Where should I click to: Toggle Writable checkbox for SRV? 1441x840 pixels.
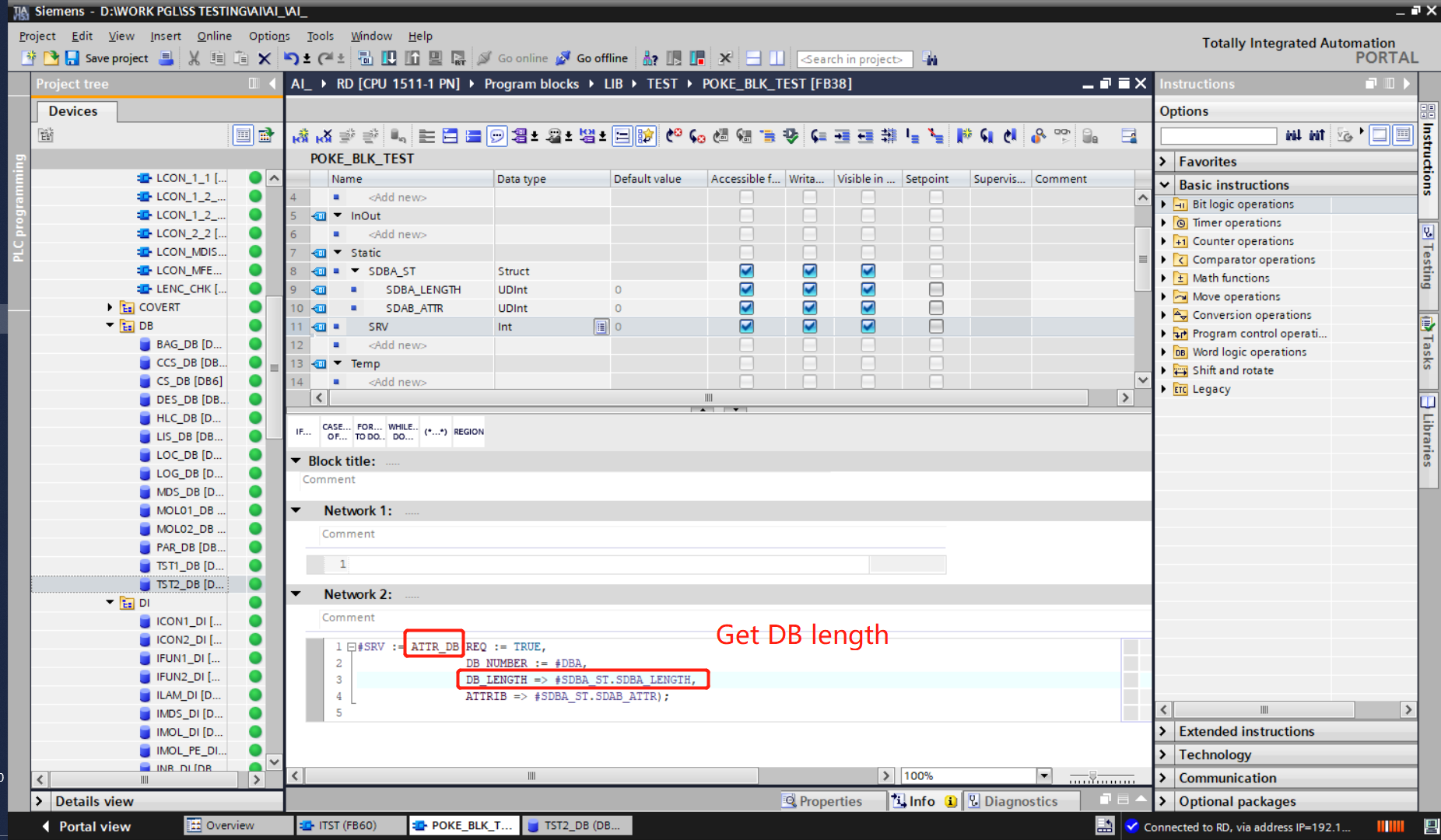pos(809,327)
